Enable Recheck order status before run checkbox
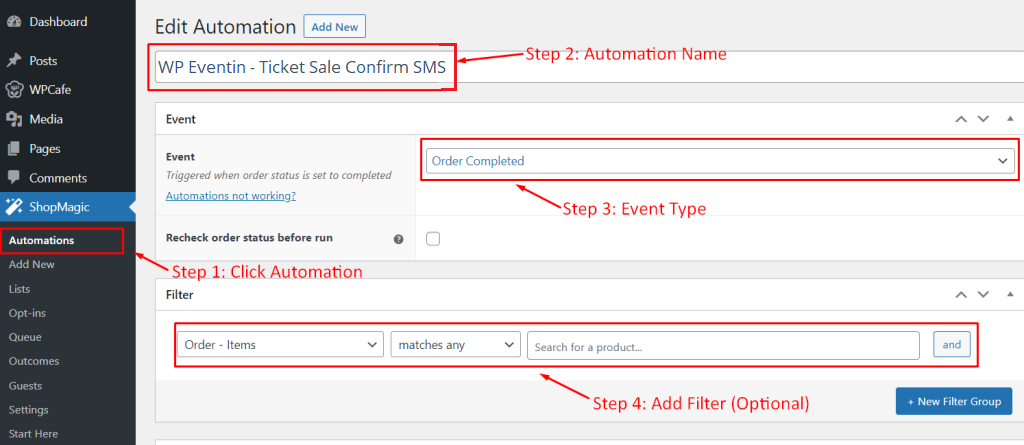 pos(433,239)
